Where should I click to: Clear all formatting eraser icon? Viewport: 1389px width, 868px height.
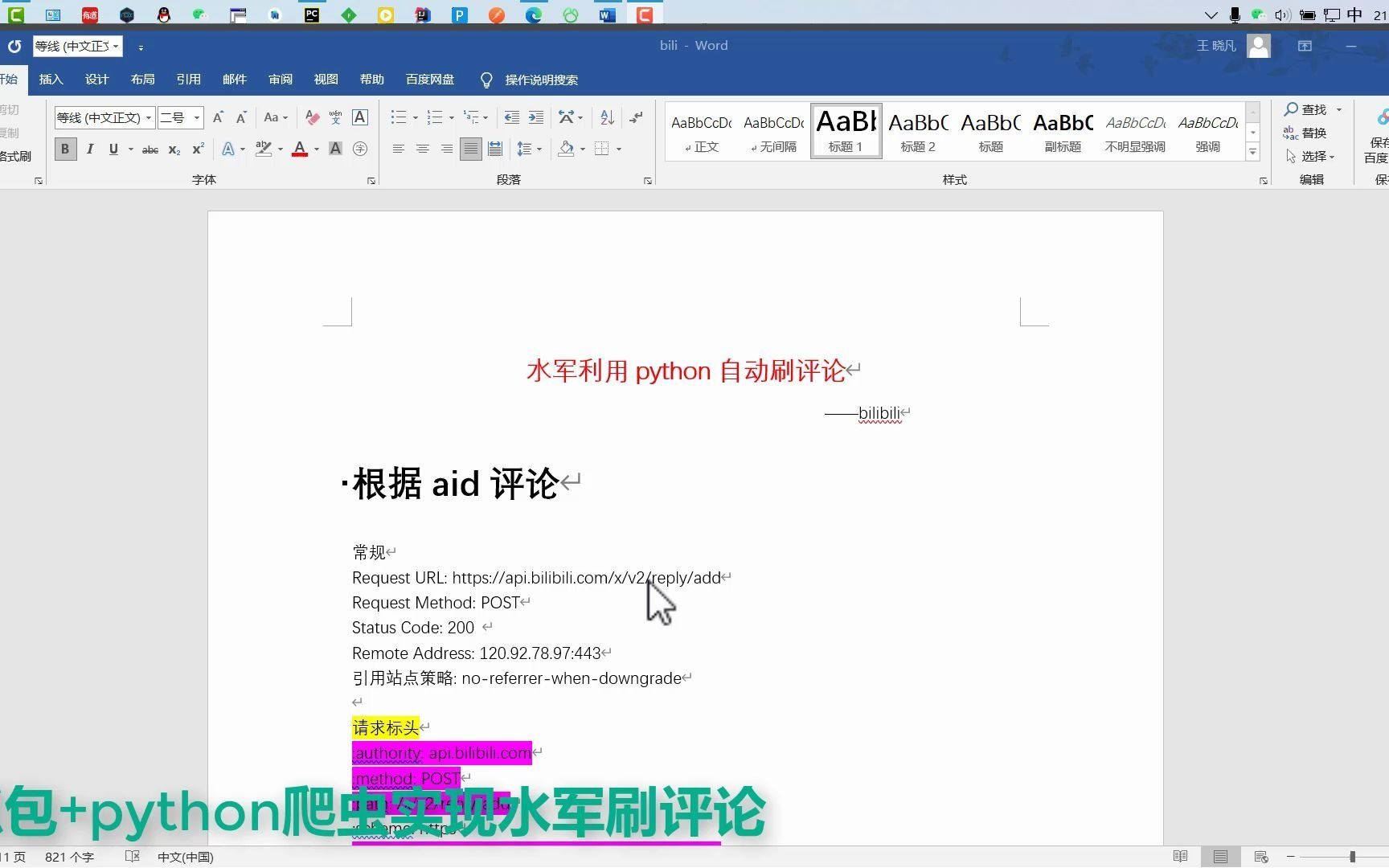click(x=313, y=117)
